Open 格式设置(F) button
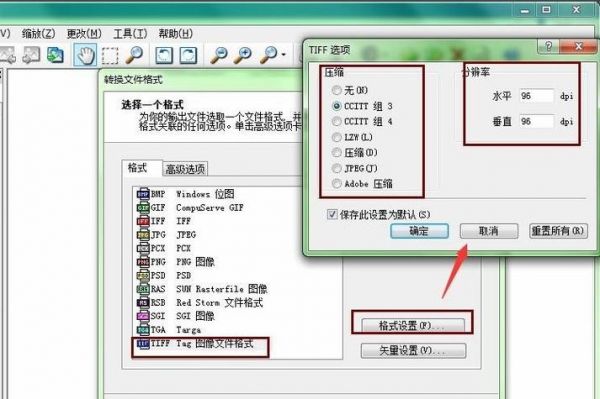 (x=413, y=326)
